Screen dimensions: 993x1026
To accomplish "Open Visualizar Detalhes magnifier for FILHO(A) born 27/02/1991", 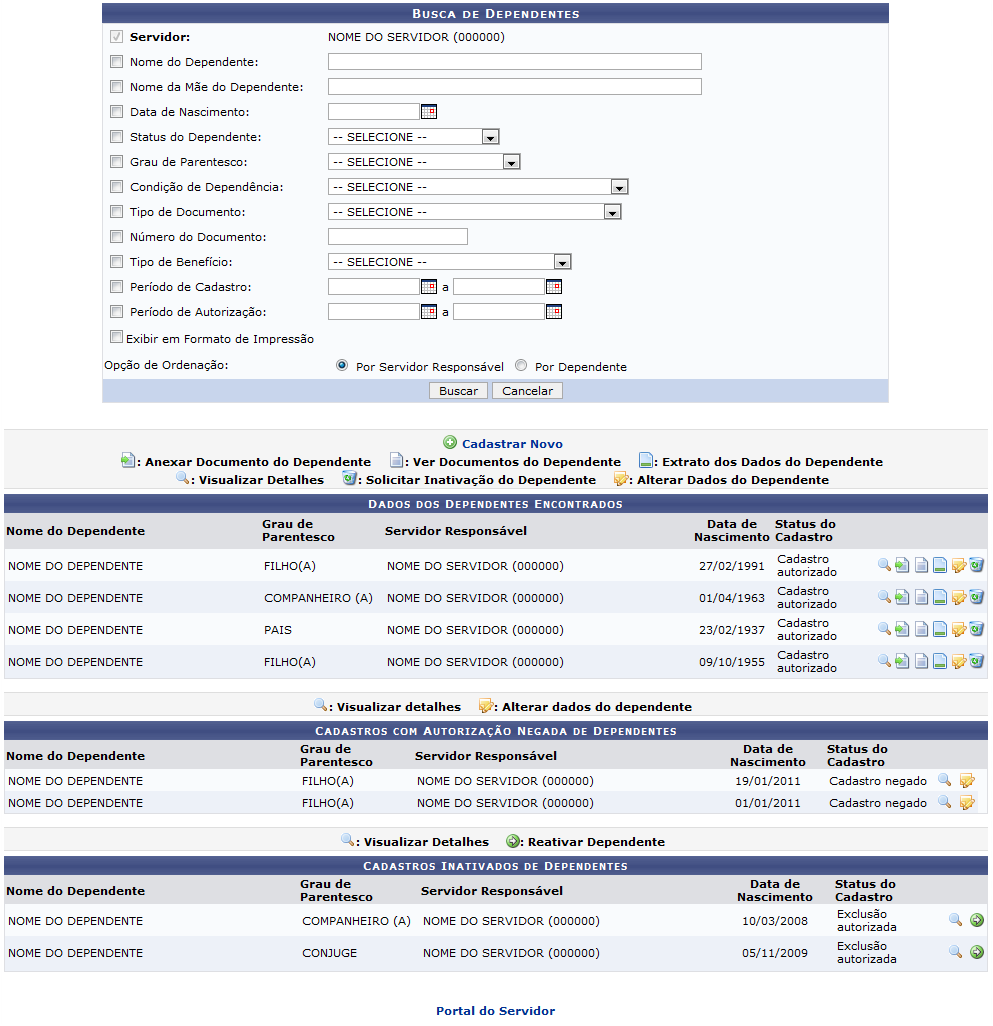I will click(x=884, y=564).
